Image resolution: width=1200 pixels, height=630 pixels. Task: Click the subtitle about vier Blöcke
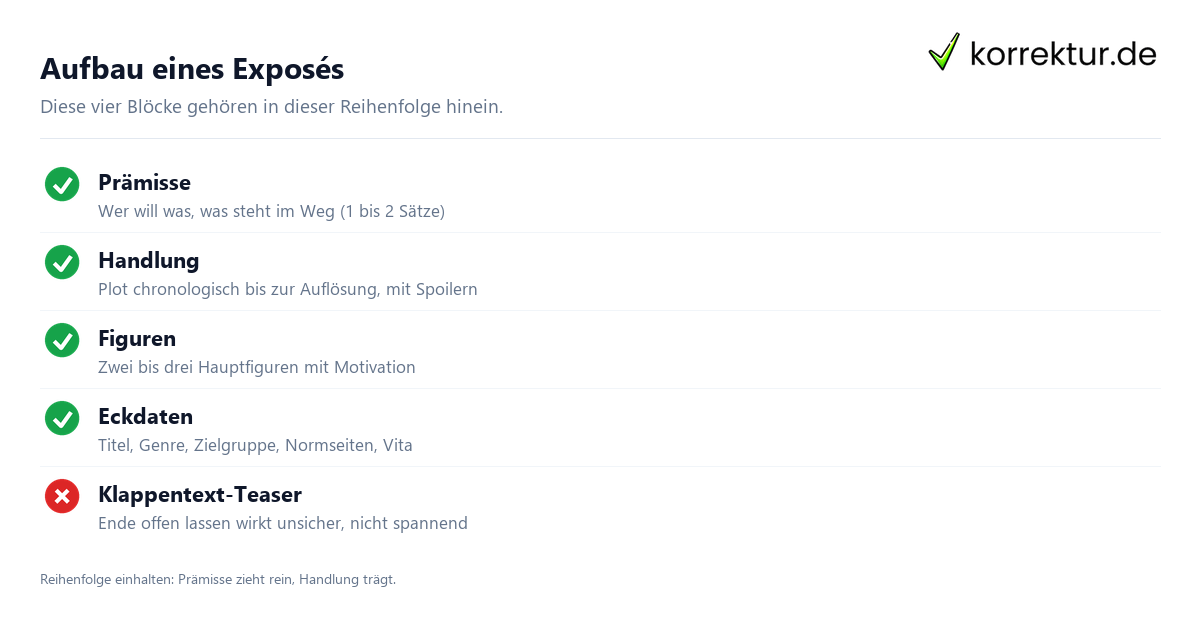point(272,106)
